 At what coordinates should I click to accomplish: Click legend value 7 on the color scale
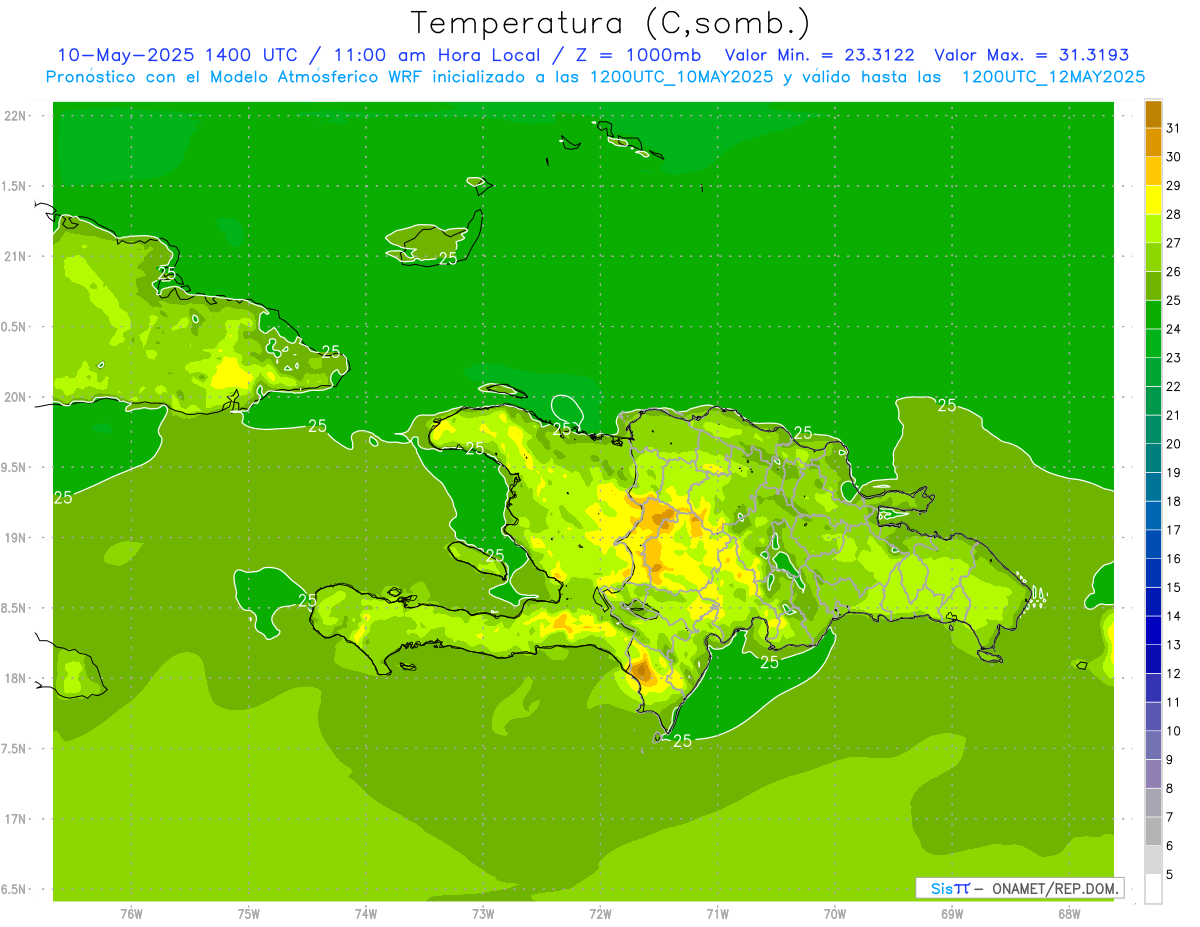[x=1170, y=817]
